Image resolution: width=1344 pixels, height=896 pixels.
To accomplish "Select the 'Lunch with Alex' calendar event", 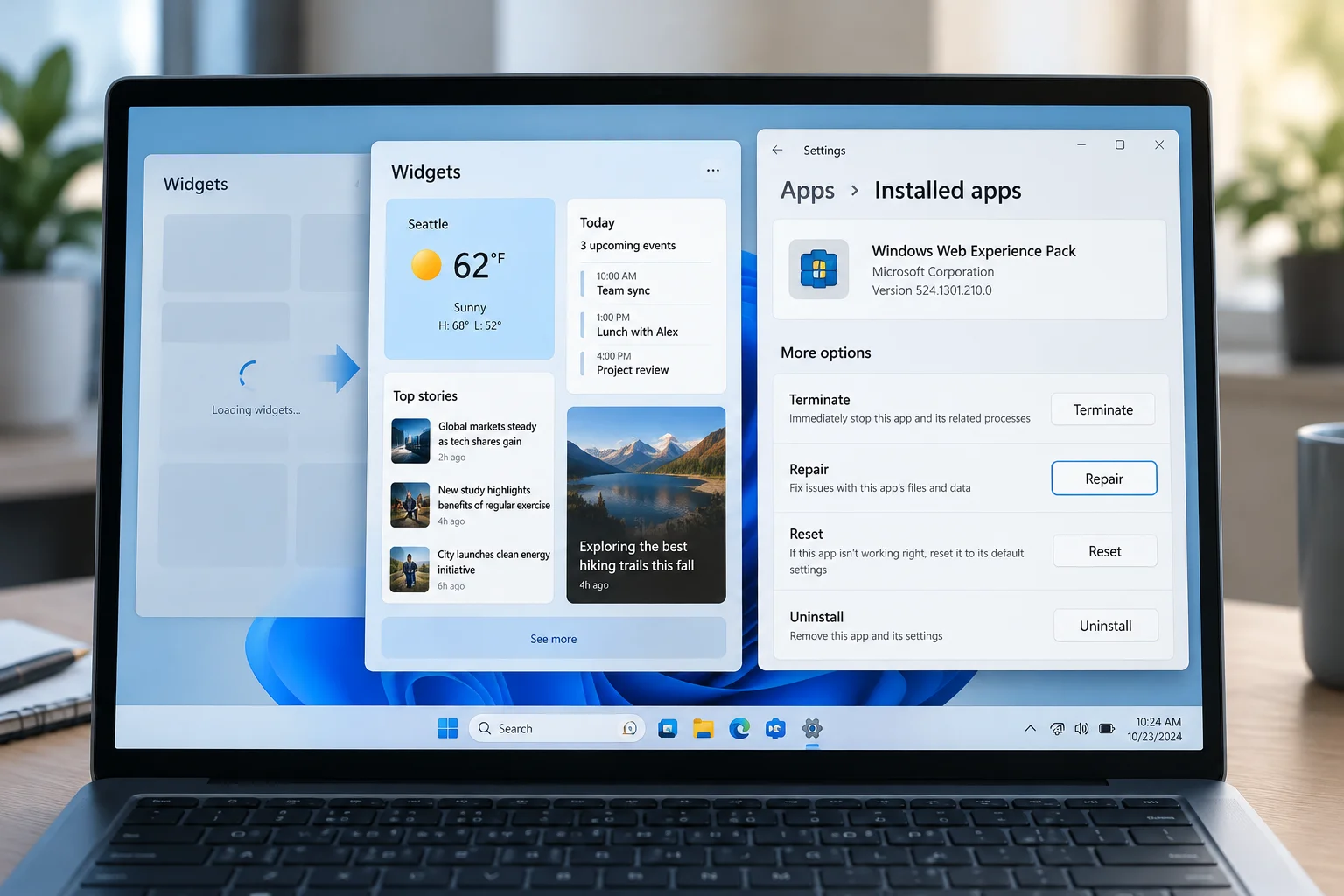I will click(x=646, y=325).
